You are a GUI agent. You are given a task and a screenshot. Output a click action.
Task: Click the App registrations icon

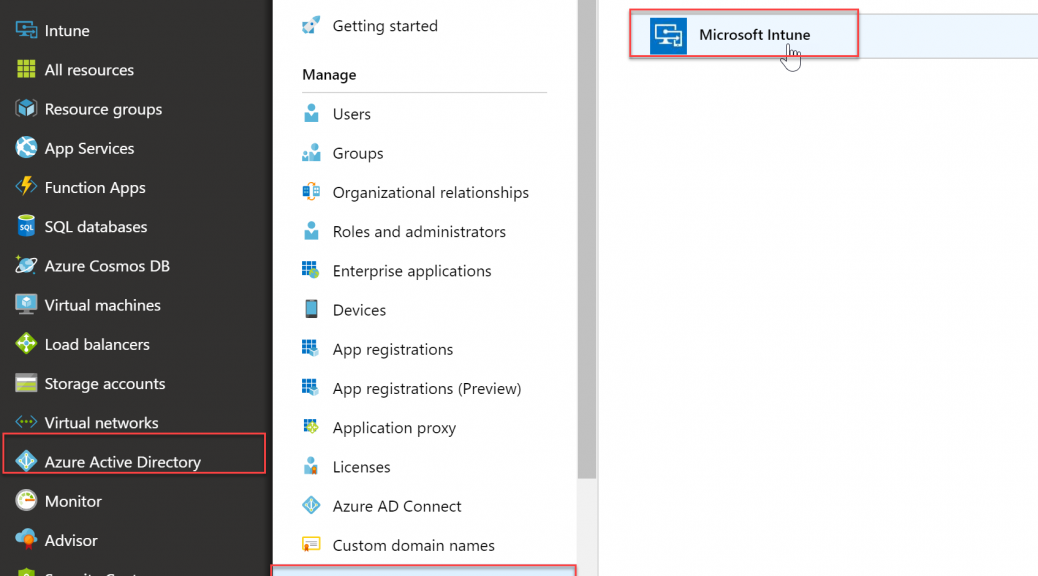tap(311, 348)
